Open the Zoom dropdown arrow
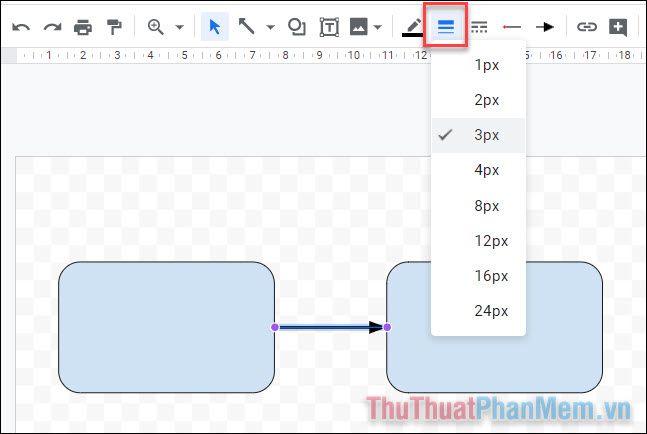Image resolution: width=647 pixels, height=434 pixels. pos(179,28)
